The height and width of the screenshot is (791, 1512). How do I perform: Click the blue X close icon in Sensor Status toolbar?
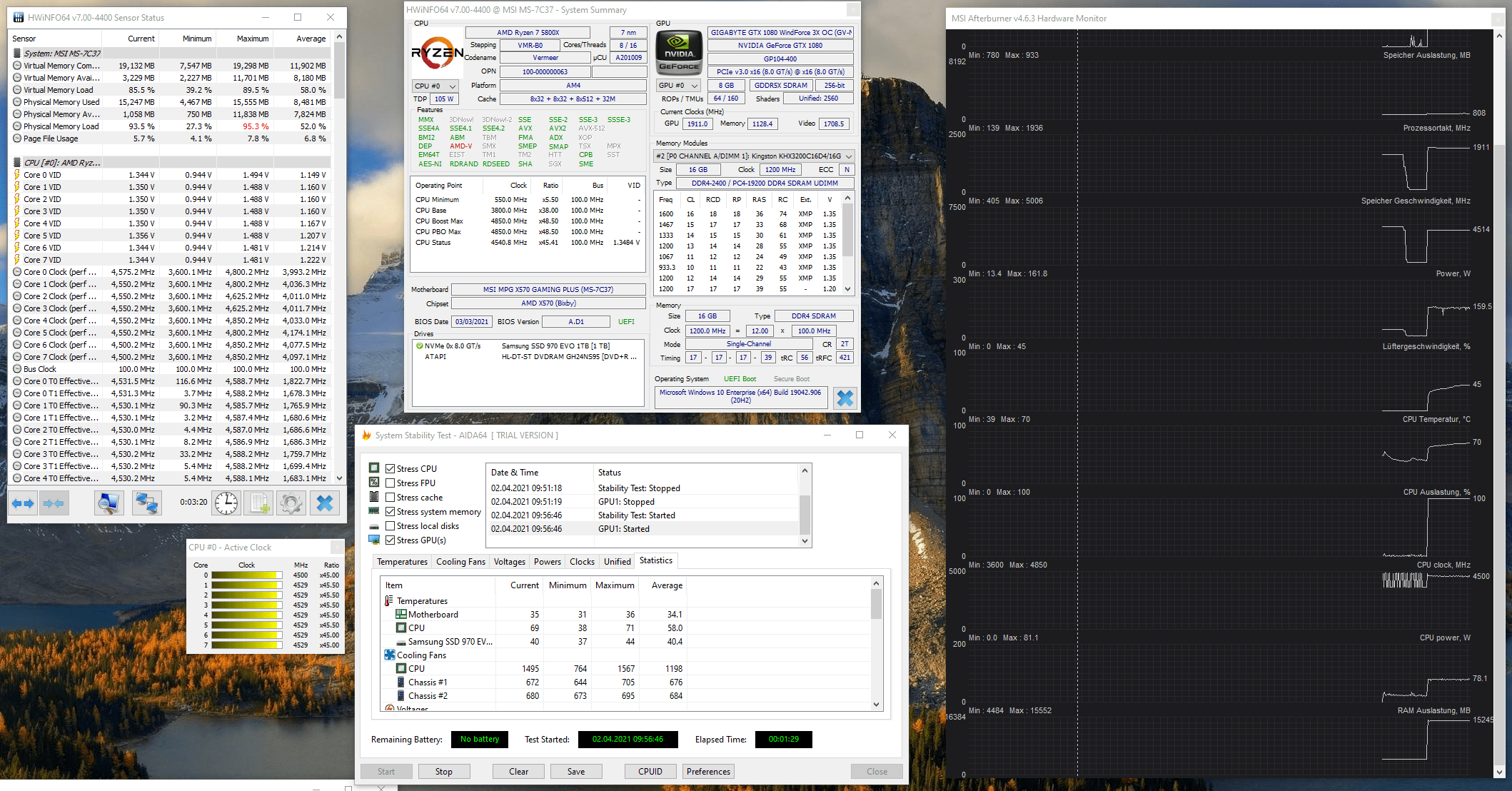click(325, 503)
